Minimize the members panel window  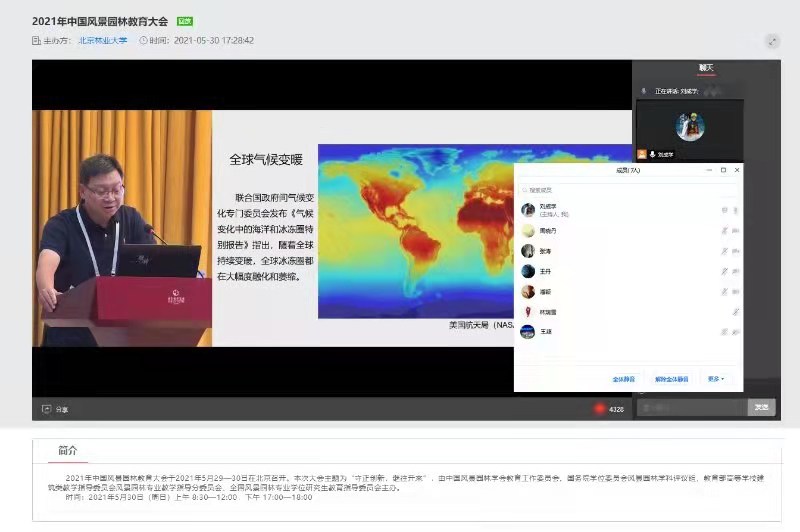709,170
